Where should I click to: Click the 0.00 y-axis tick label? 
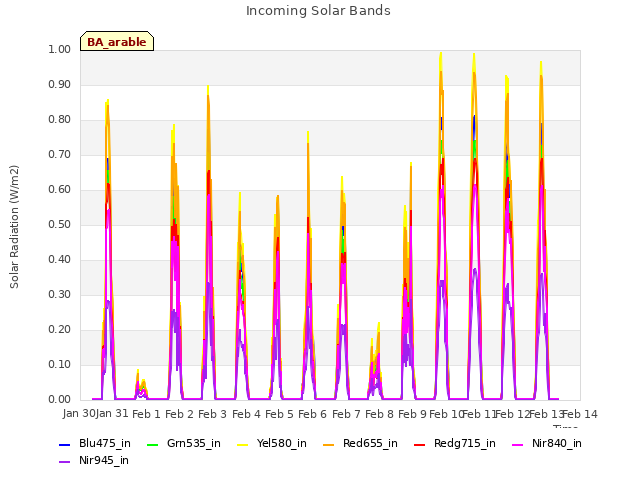tap(60, 400)
